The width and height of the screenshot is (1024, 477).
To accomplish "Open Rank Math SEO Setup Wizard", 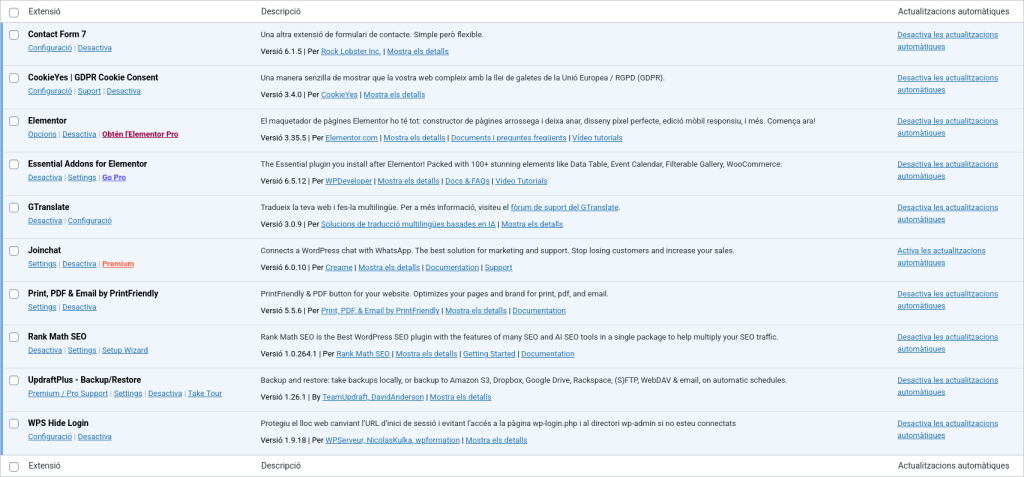I will click(x=125, y=350).
